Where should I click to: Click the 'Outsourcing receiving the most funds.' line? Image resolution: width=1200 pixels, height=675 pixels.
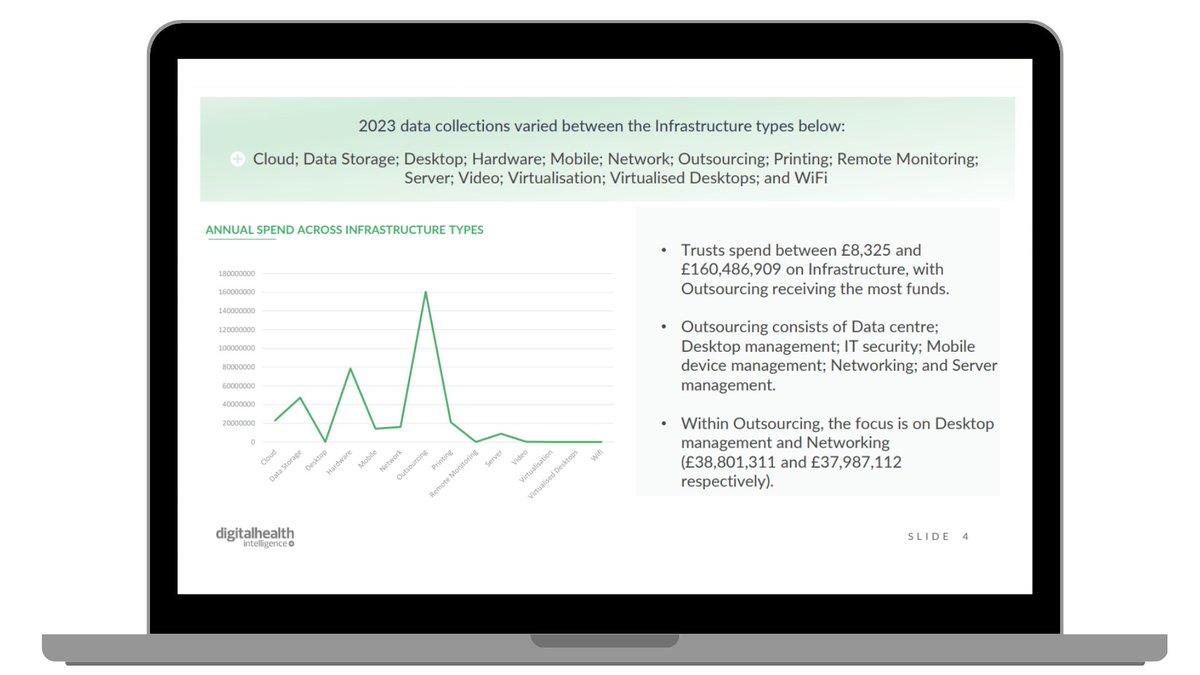(815, 289)
